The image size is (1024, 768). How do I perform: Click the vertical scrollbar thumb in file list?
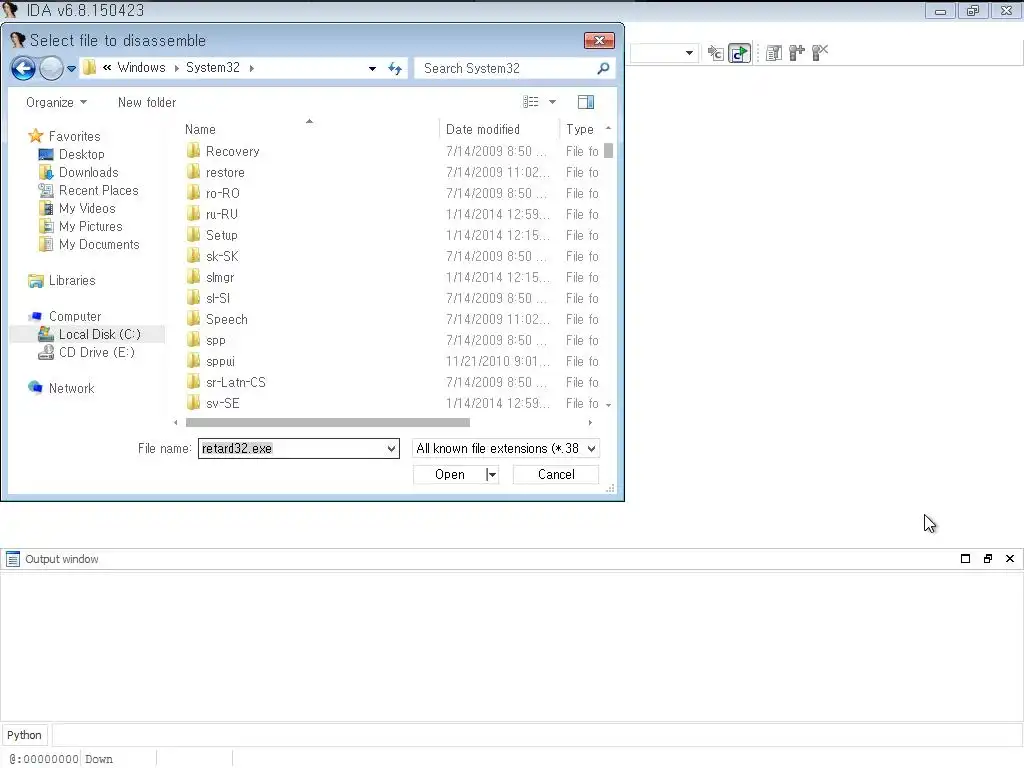coord(608,150)
